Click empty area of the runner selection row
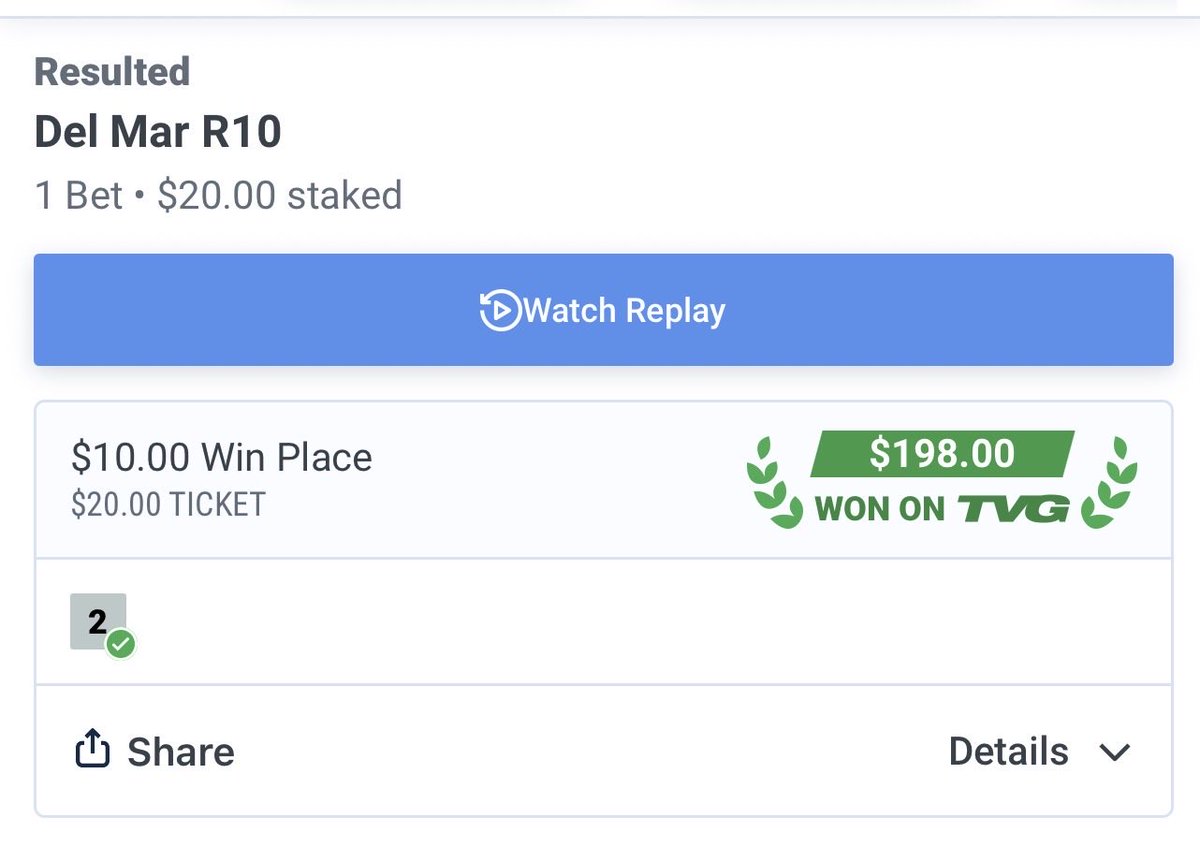 650,622
